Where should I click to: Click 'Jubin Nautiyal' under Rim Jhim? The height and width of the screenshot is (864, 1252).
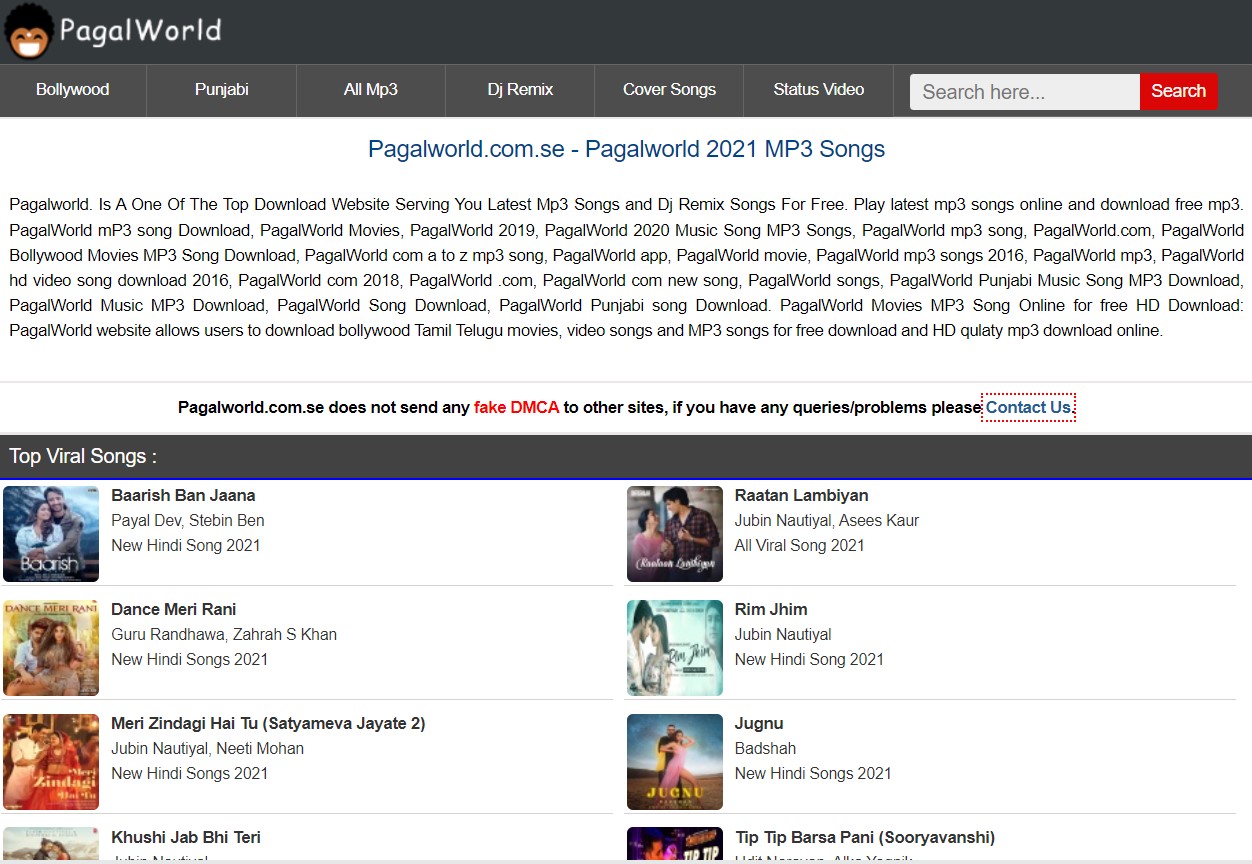[783, 634]
